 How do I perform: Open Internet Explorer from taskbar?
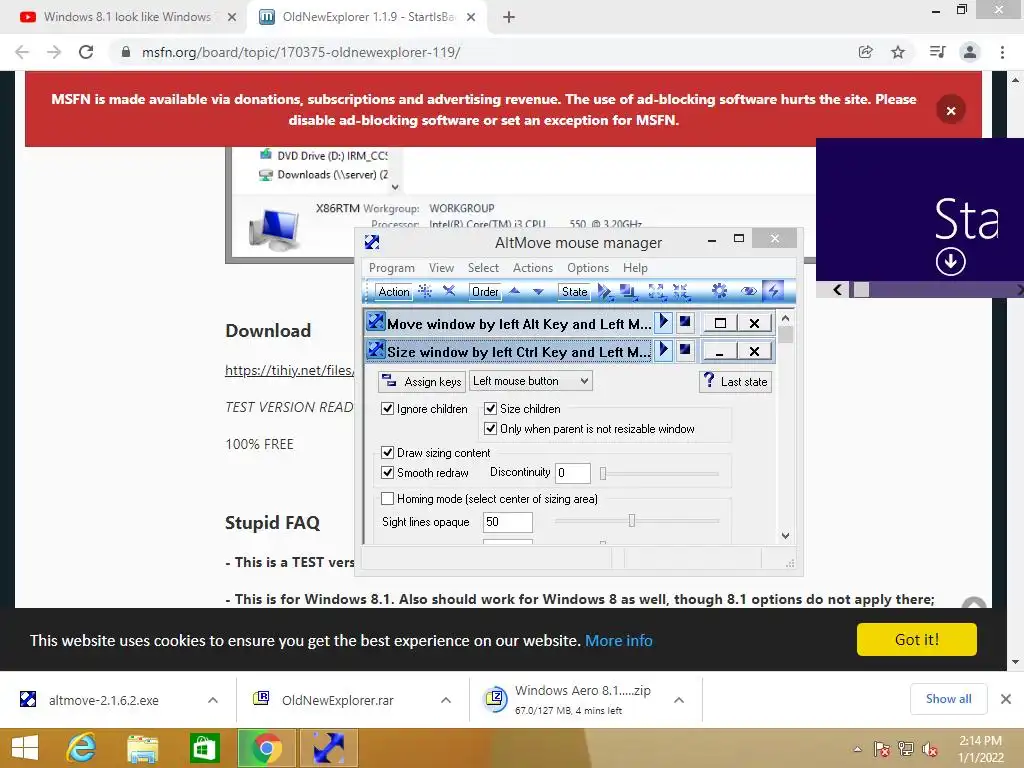coord(82,748)
